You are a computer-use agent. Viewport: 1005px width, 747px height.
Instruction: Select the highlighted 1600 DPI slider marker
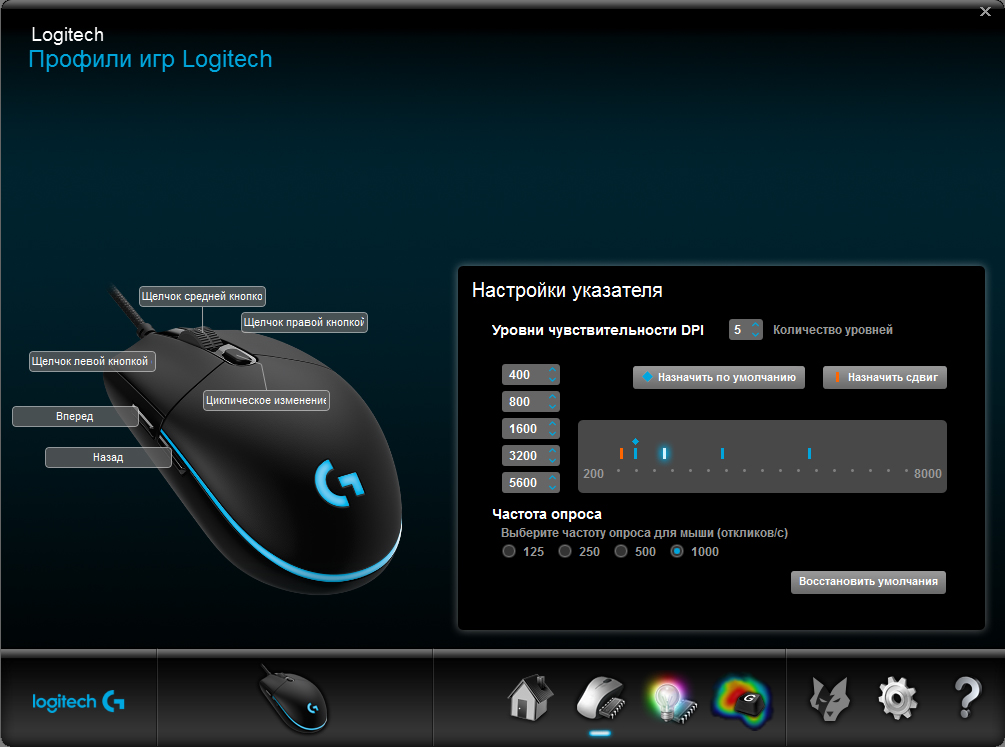tap(665, 453)
